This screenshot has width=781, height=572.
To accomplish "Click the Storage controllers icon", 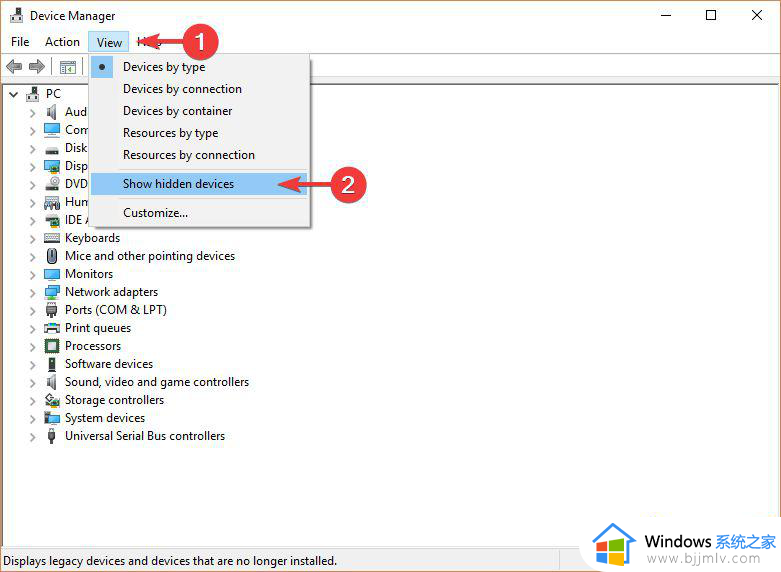I will pyautogui.click(x=52, y=400).
